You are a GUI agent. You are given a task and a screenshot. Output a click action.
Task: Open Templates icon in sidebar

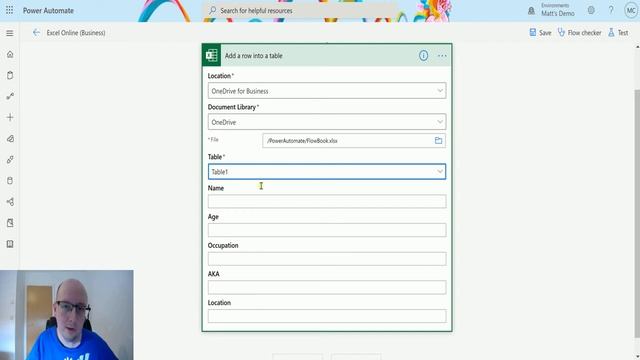pyautogui.click(x=10, y=139)
